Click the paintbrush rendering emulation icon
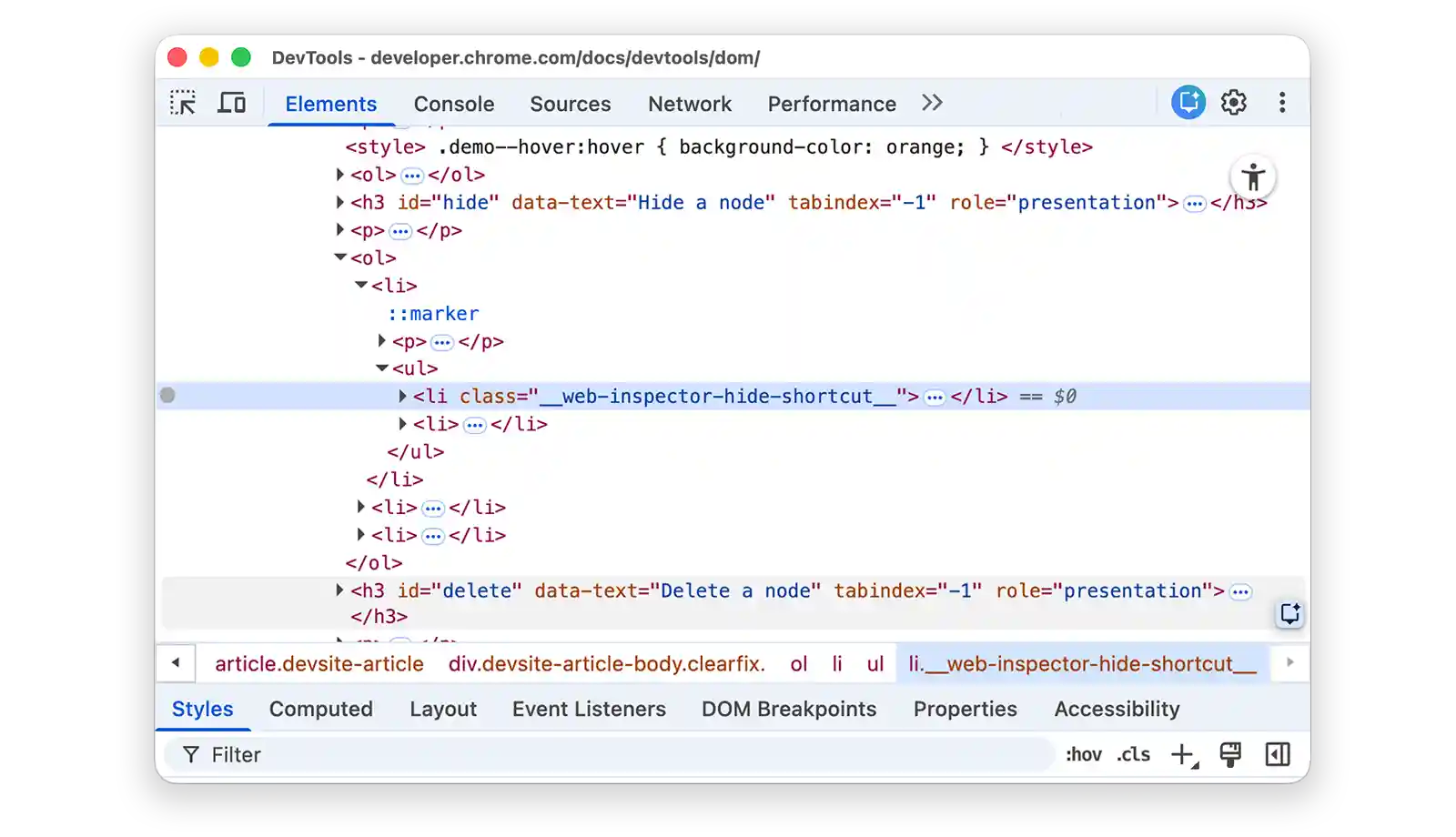Image resolution: width=1456 pixels, height=837 pixels. pos(1230,755)
